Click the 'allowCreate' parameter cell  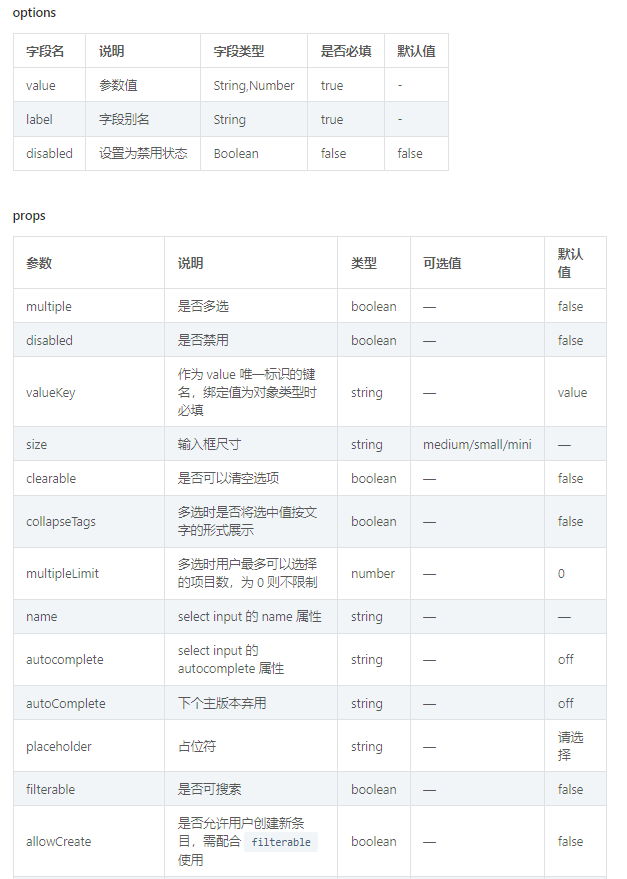pyautogui.click(x=89, y=841)
